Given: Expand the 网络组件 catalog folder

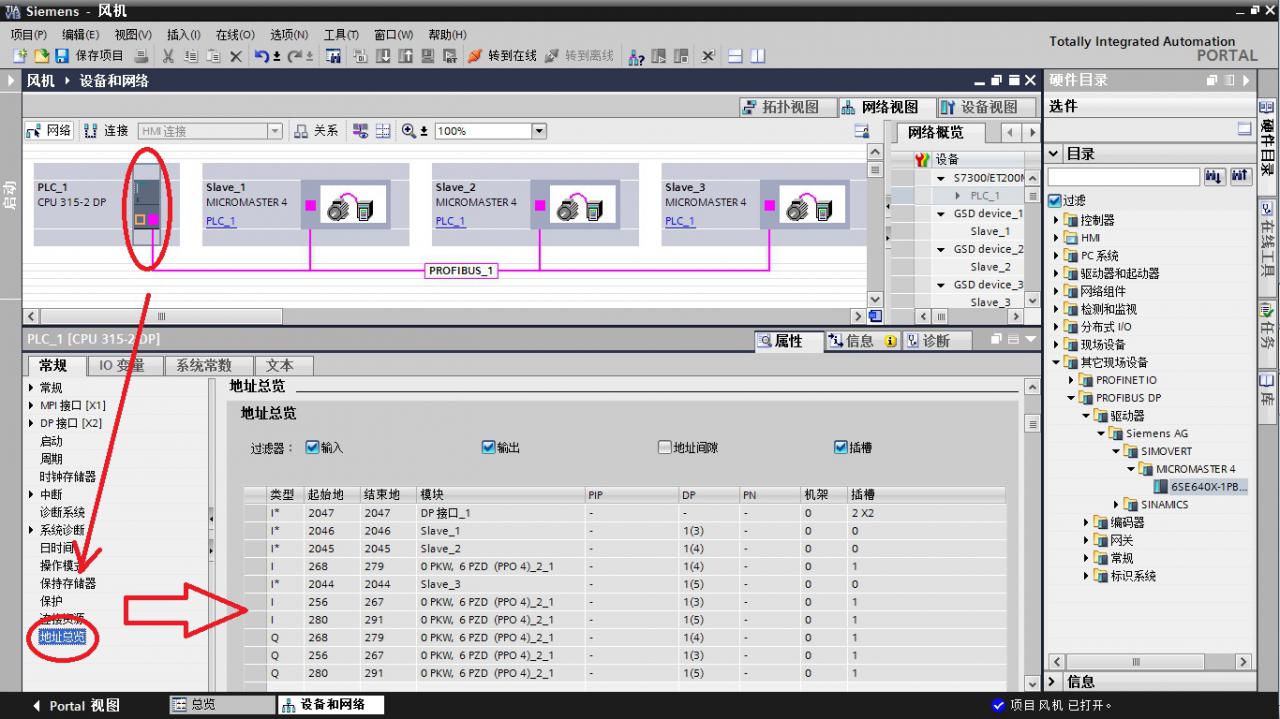Looking at the screenshot, I should [x=1056, y=291].
